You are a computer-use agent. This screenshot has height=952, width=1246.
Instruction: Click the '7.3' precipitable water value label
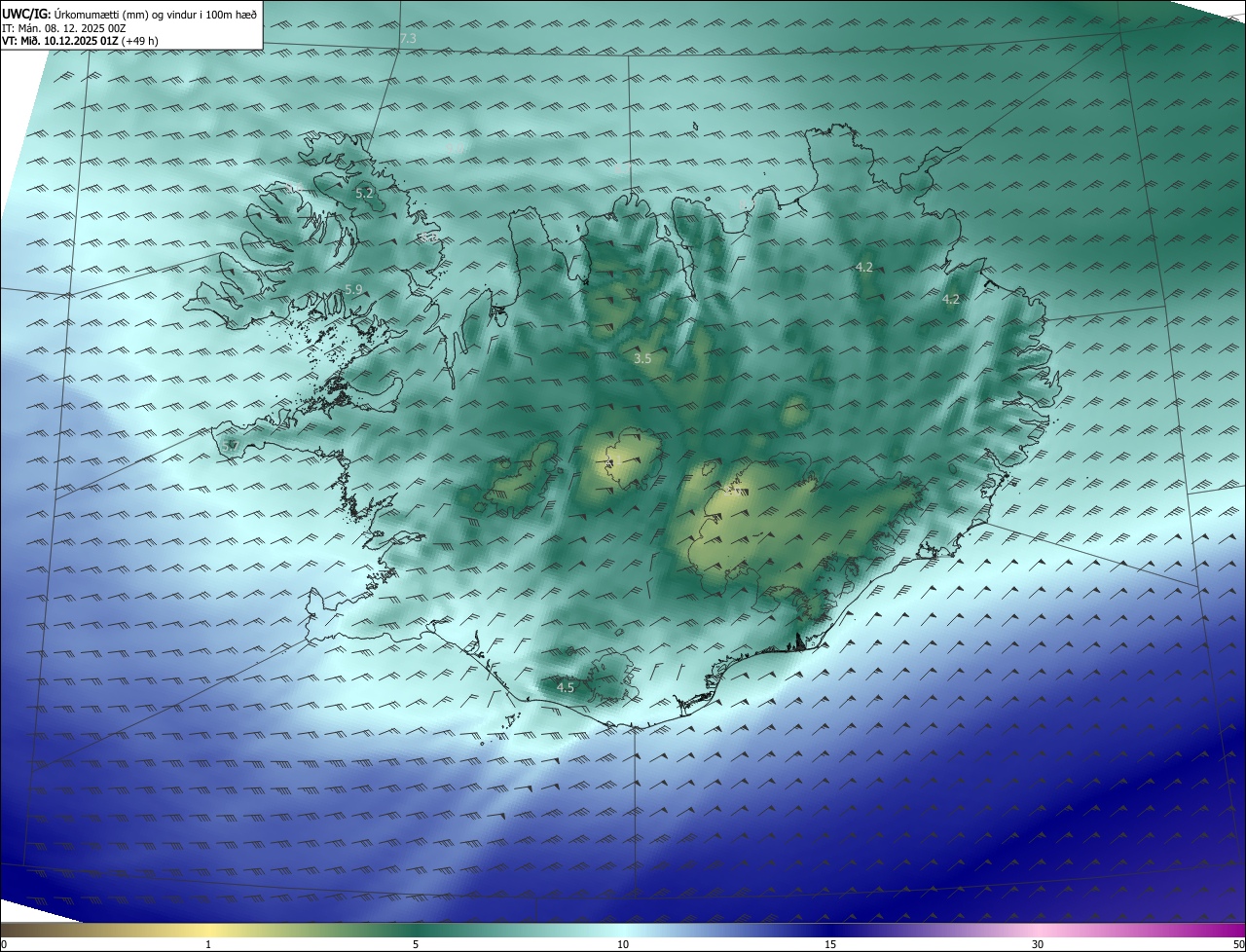click(x=408, y=38)
